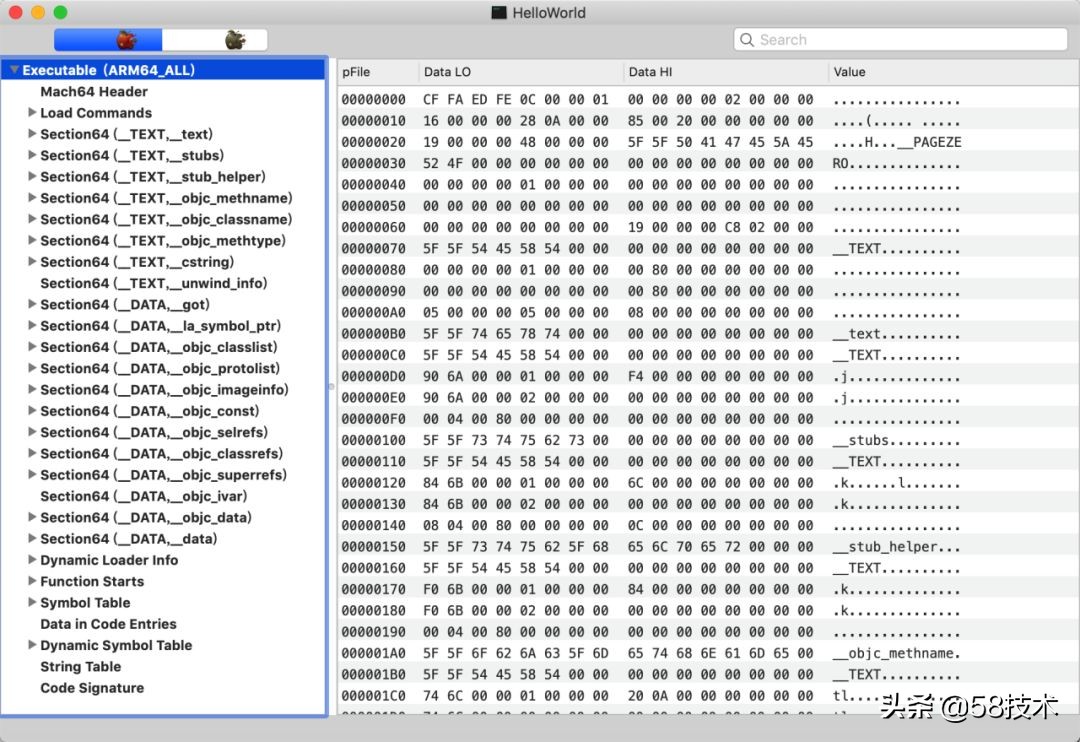Select String Table entry
1080x742 pixels.
point(80,667)
